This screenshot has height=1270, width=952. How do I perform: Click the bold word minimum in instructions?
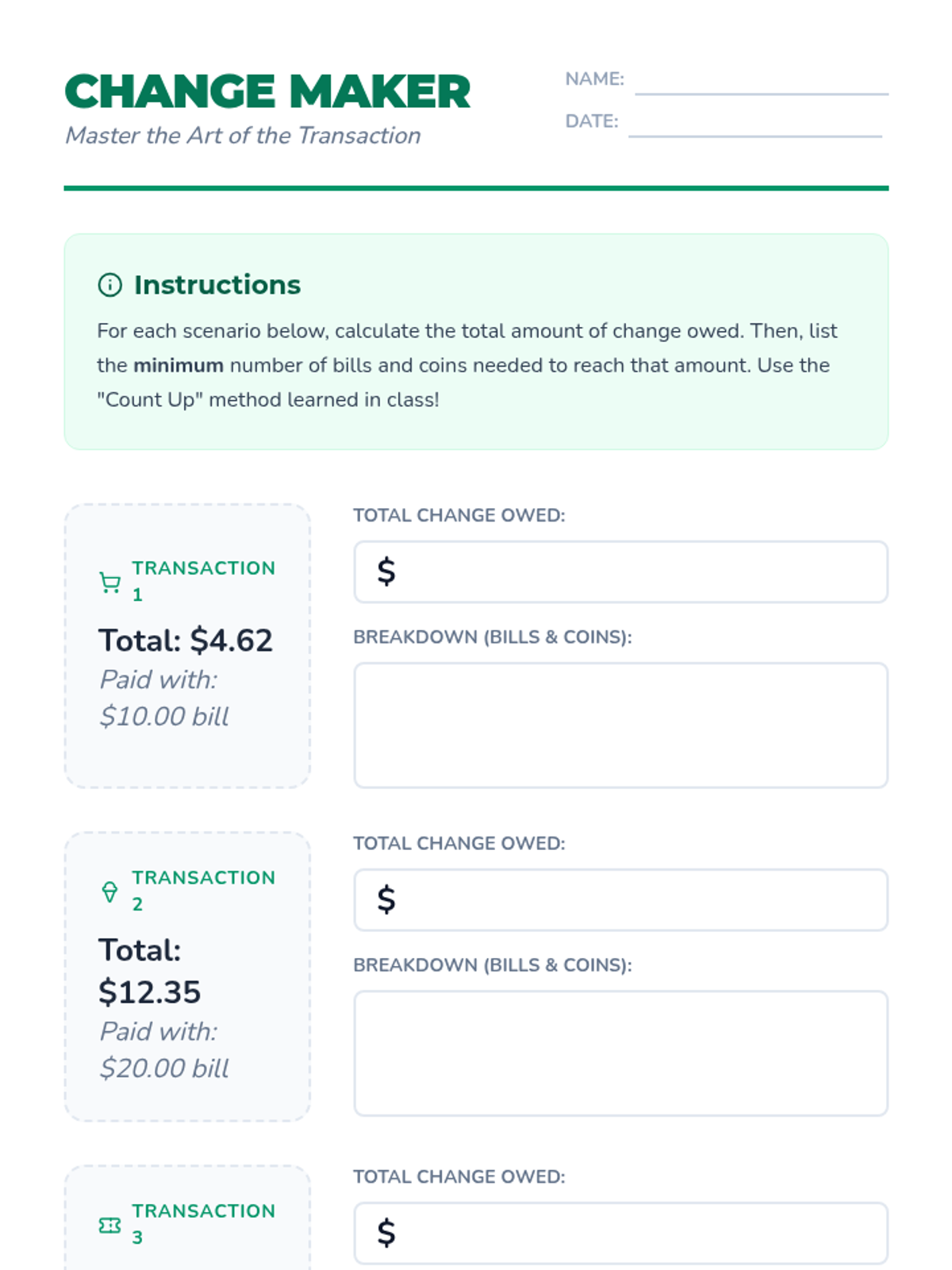click(x=178, y=366)
